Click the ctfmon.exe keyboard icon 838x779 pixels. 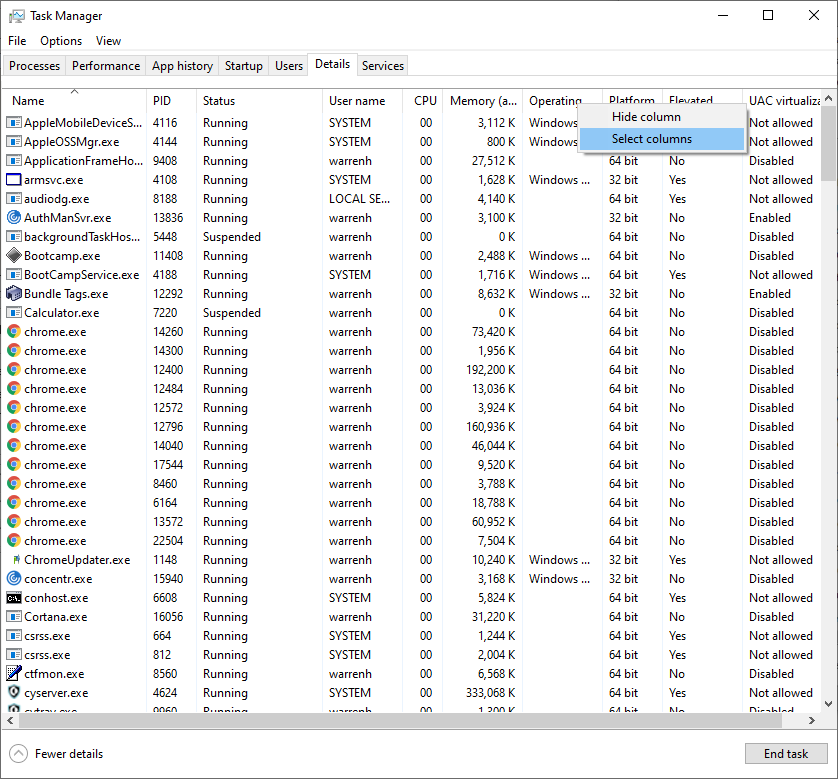pyautogui.click(x=14, y=673)
